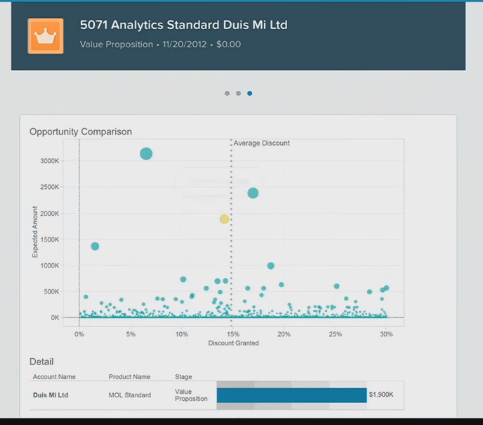Select the teal bubble near 2500K right of the average line
The width and height of the screenshot is (483, 425).
[x=253, y=193]
